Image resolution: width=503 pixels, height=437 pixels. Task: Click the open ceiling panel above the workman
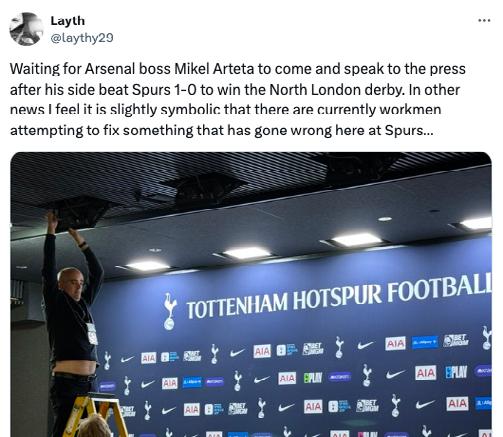[x=80, y=212]
